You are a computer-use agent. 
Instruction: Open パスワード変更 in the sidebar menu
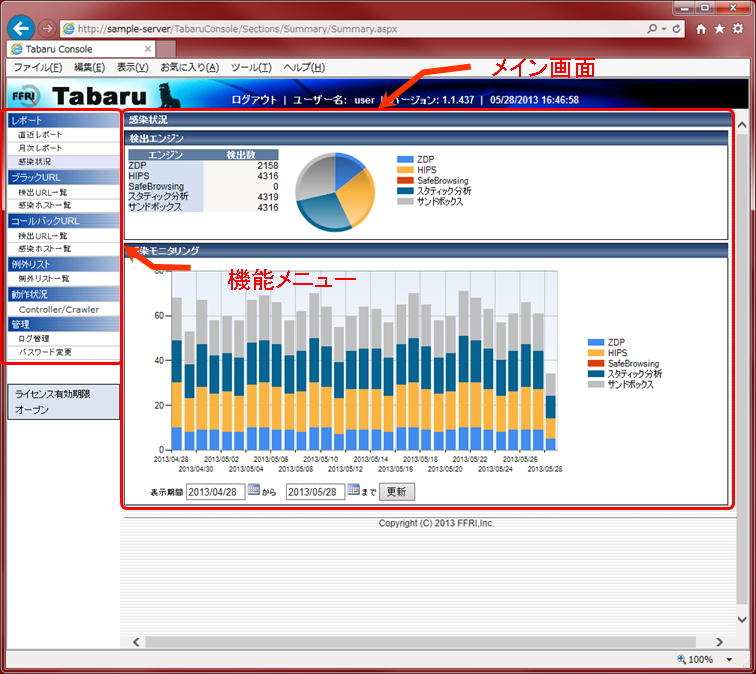click(x=46, y=352)
